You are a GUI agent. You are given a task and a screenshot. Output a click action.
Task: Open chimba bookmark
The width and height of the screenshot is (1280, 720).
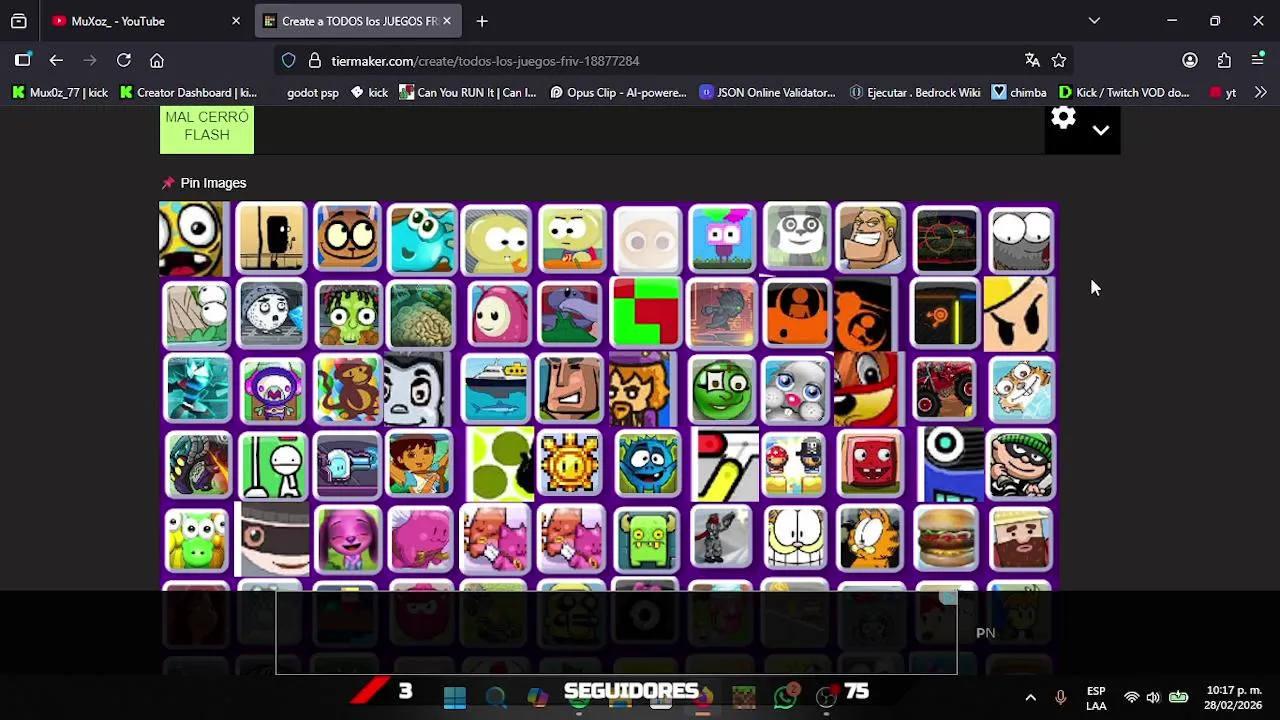tap(1019, 92)
